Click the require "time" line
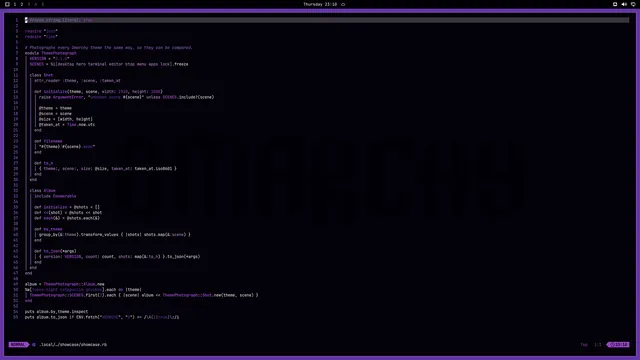 (41, 37)
